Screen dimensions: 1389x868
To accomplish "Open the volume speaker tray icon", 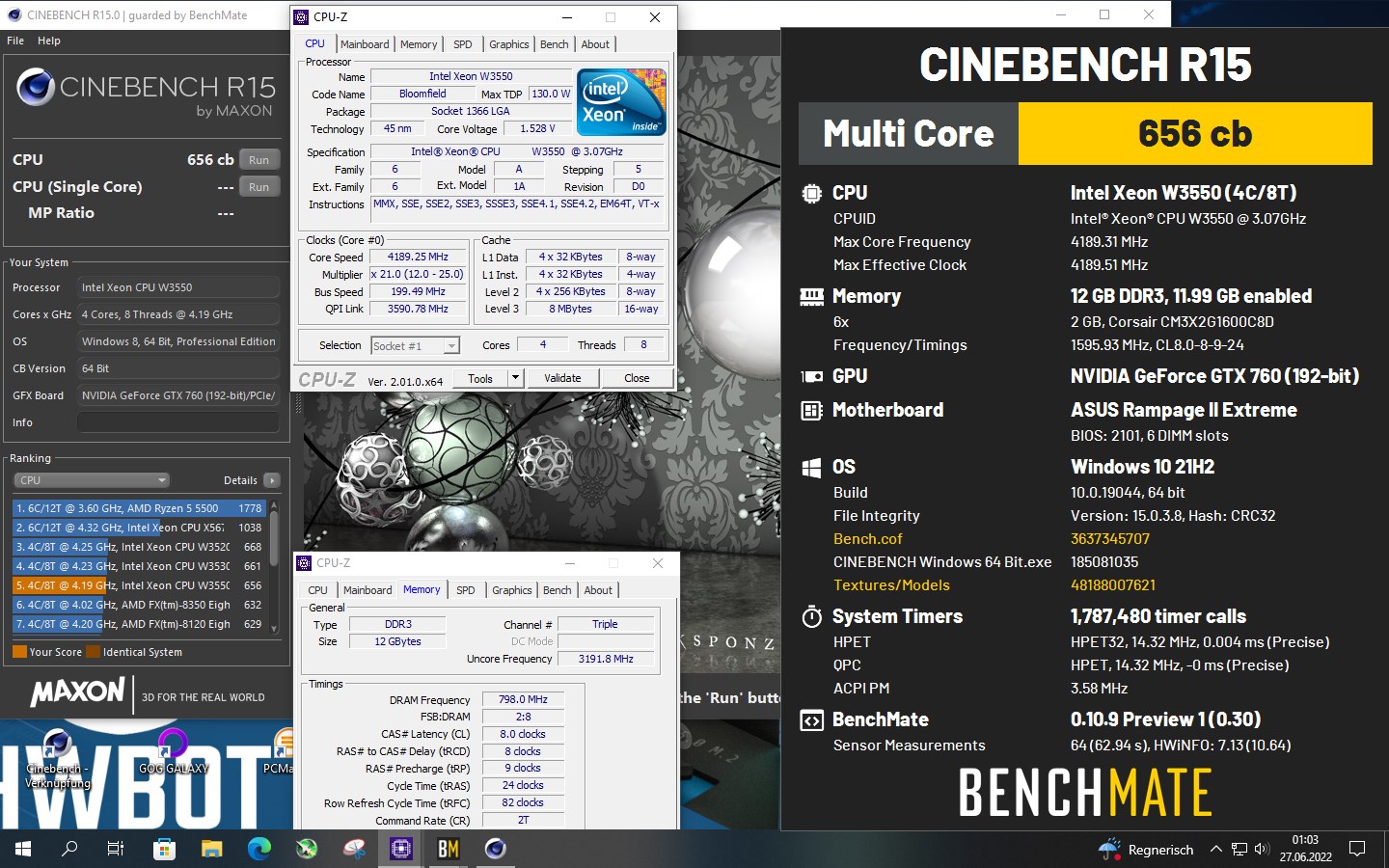I will pos(1262,850).
